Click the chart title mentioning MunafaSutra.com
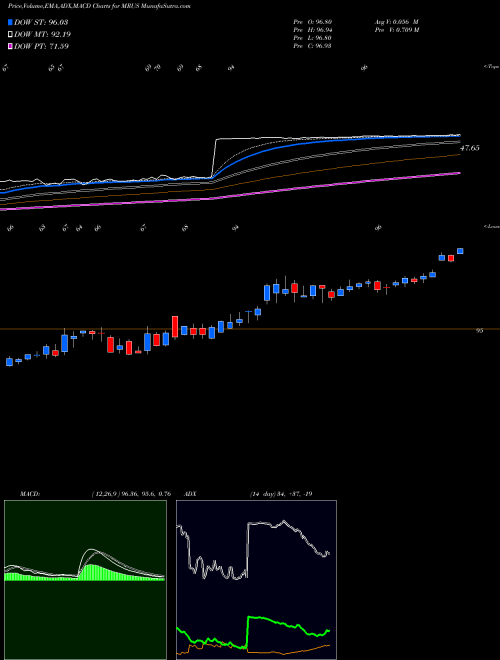Image resolution: width=500 pixels, height=660 pixels. [x=99, y=7]
